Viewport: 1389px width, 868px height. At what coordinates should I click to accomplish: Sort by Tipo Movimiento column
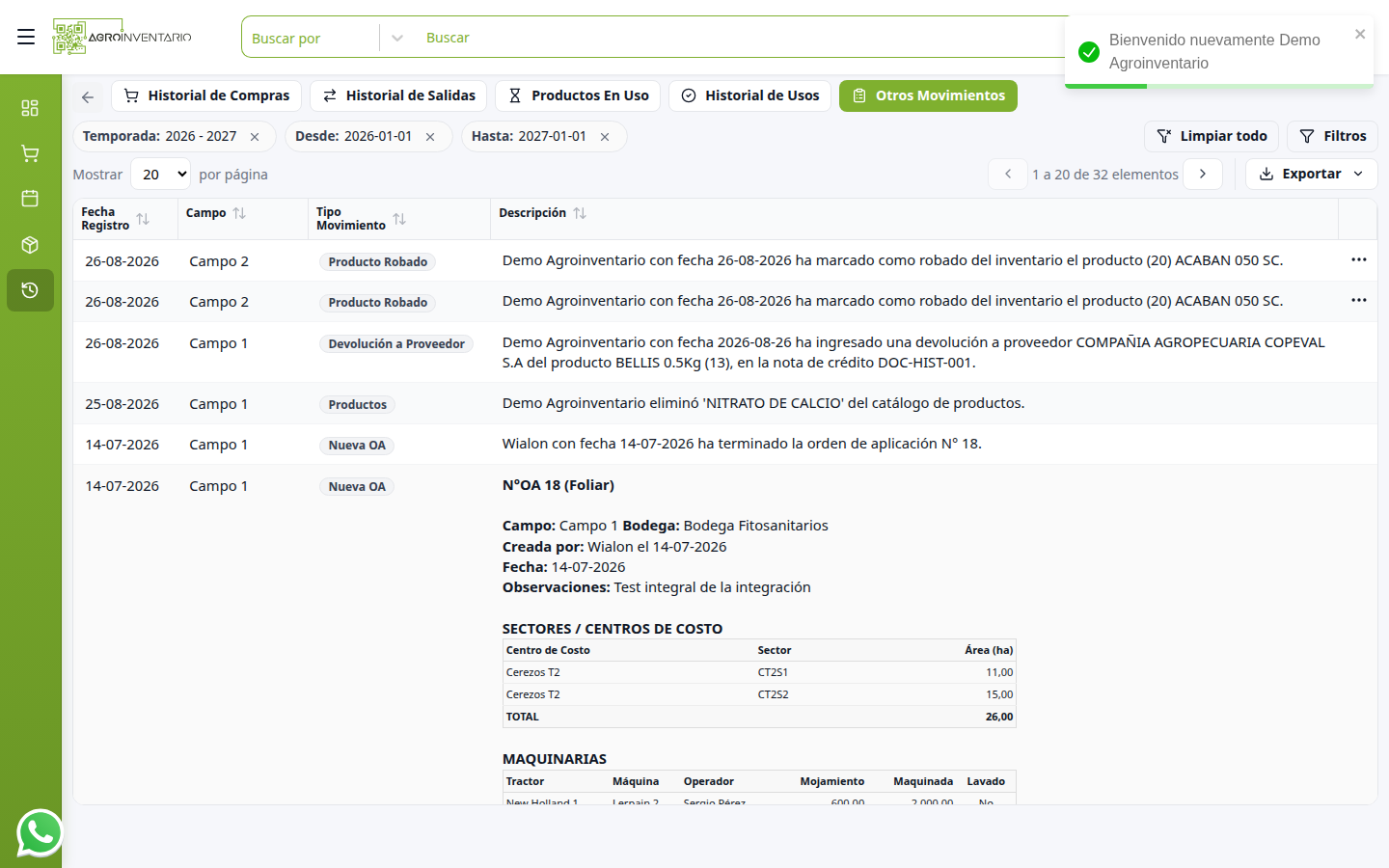(x=399, y=219)
